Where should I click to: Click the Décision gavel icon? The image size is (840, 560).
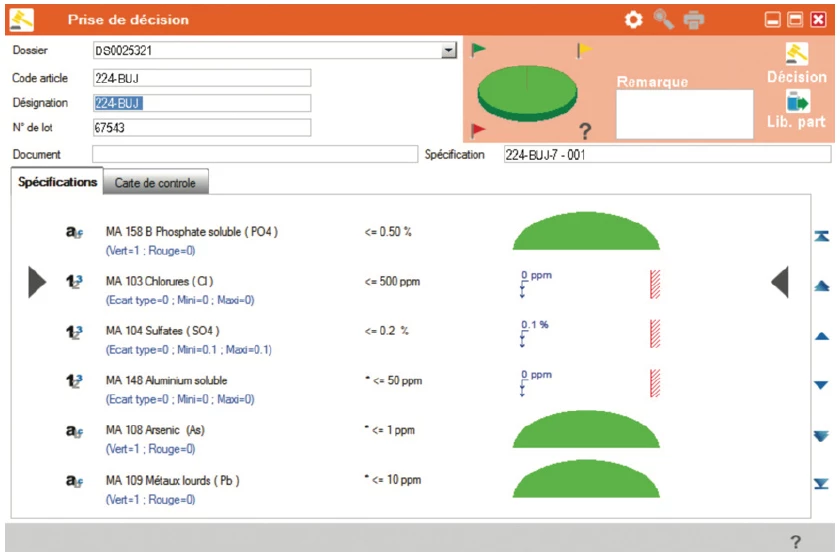(797, 54)
